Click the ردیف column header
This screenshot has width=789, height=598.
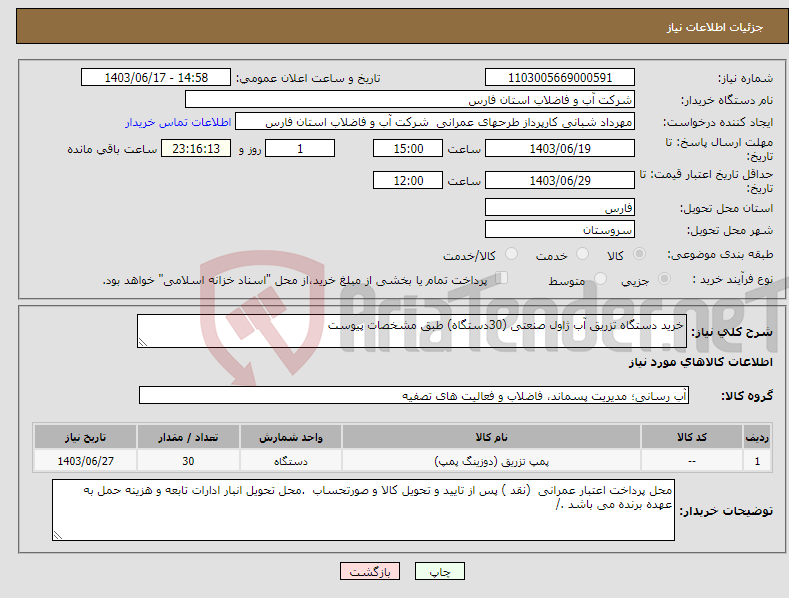pos(757,437)
